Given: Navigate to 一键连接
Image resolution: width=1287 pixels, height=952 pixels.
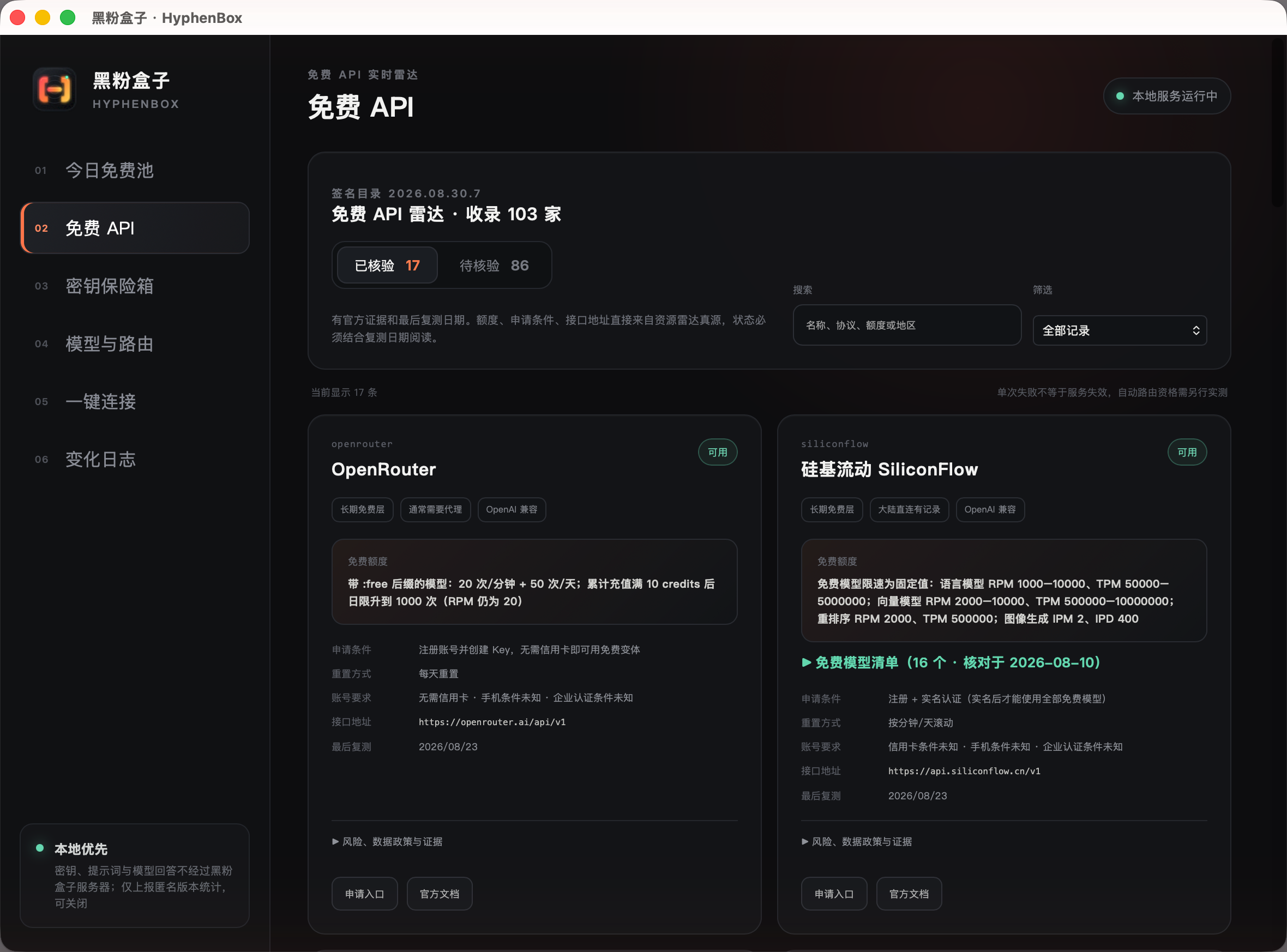Looking at the screenshot, I should [135, 402].
